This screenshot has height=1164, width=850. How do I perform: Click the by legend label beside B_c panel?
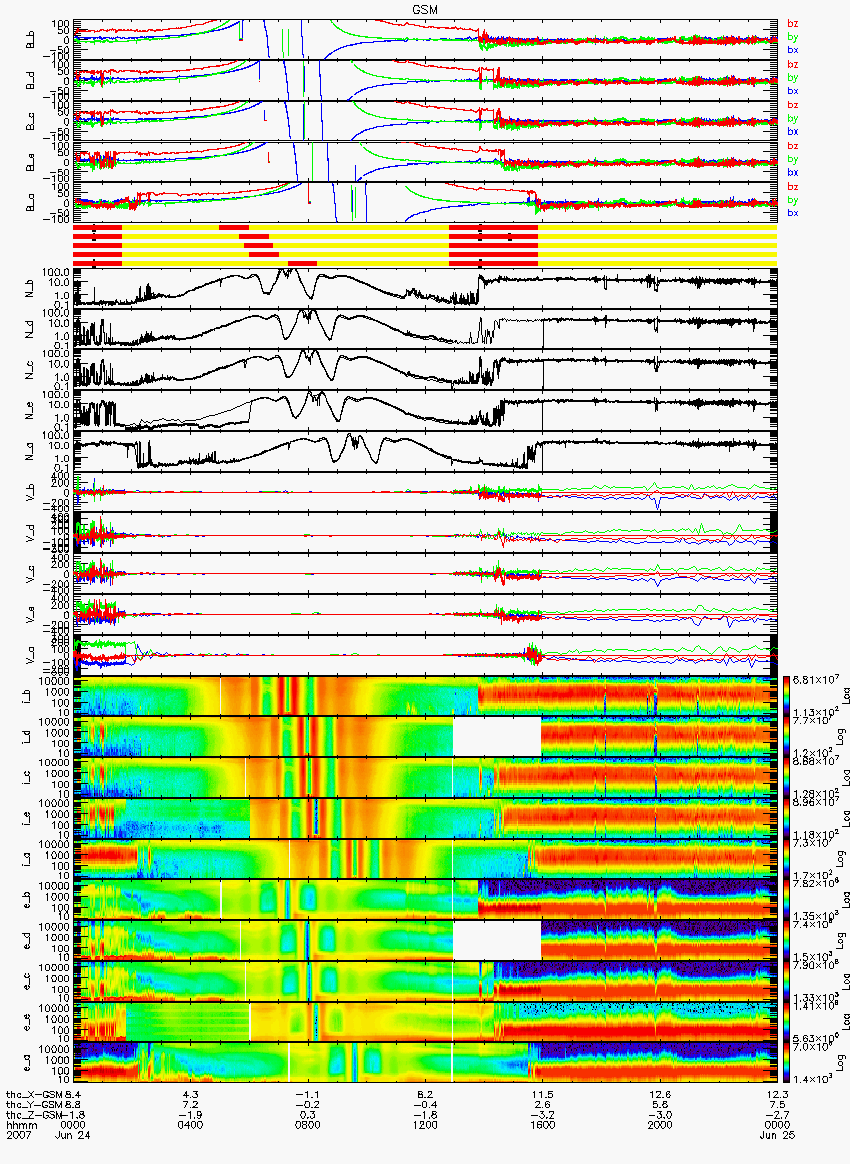coord(793,119)
